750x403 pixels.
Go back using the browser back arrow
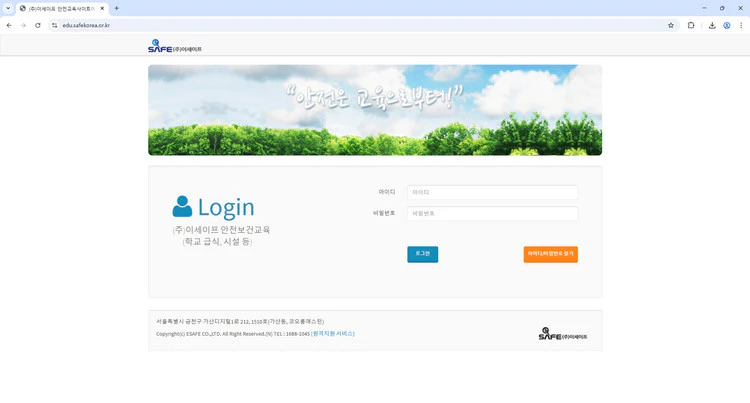click(9, 25)
